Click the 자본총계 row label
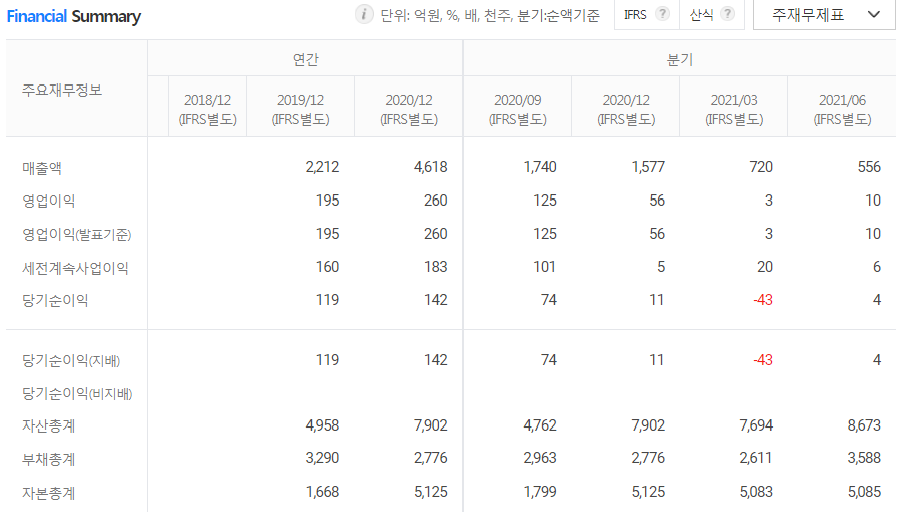913x512 pixels. tap(48, 493)
